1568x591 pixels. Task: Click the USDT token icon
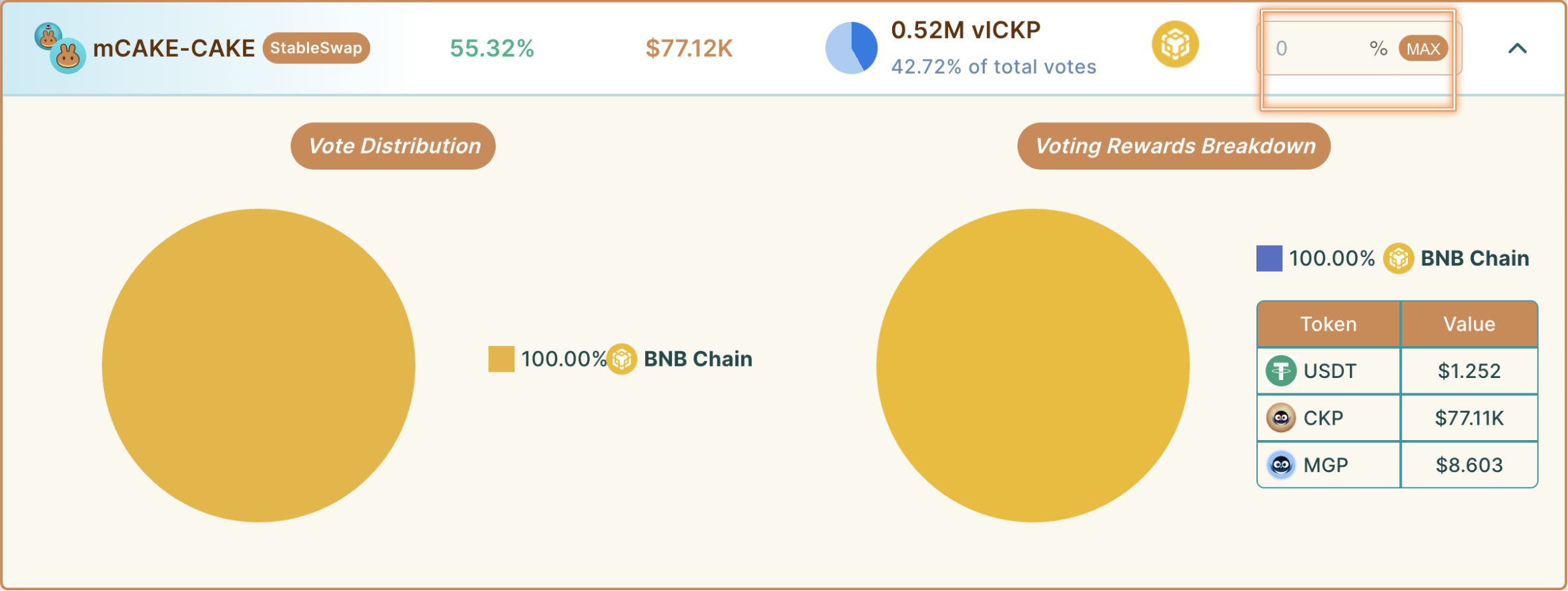(1280, 371)
